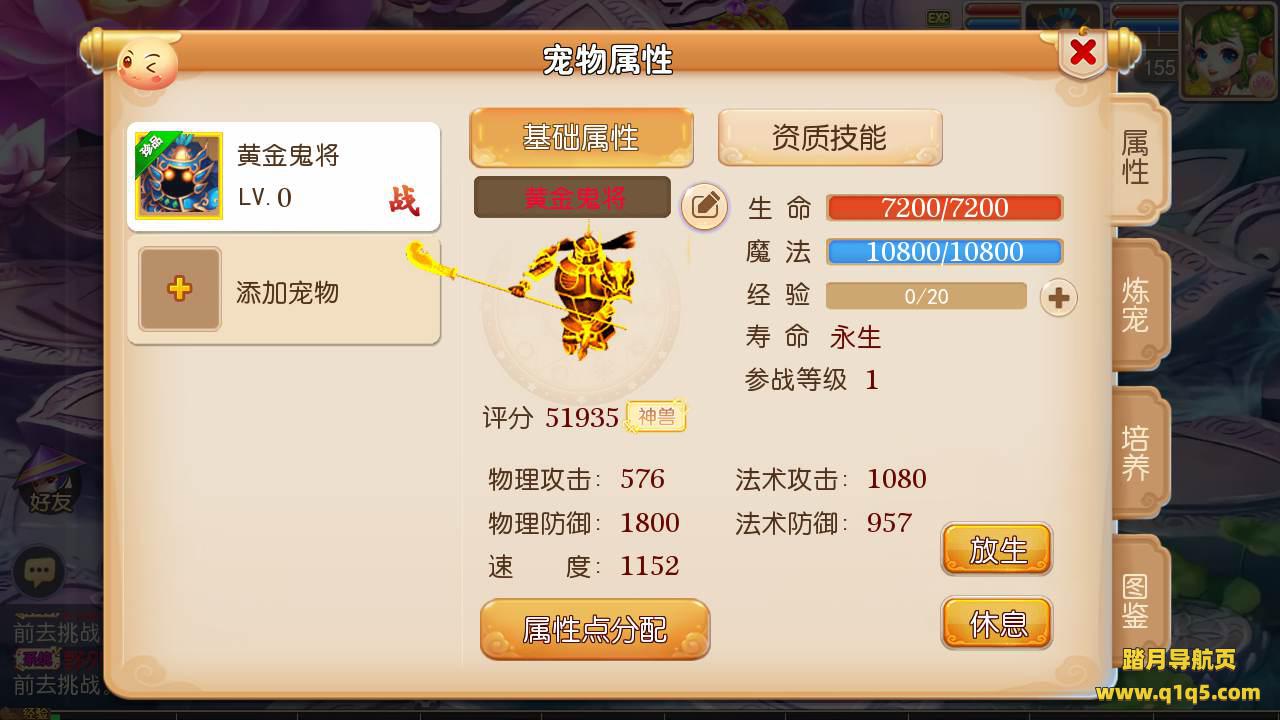Select the 黄金鬼将 pet portrait thumbnail

pos(179,176)
